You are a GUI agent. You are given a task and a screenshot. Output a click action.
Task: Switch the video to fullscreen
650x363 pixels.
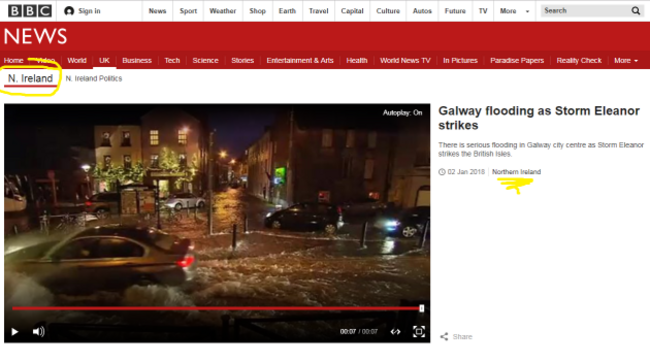point(419,332)
